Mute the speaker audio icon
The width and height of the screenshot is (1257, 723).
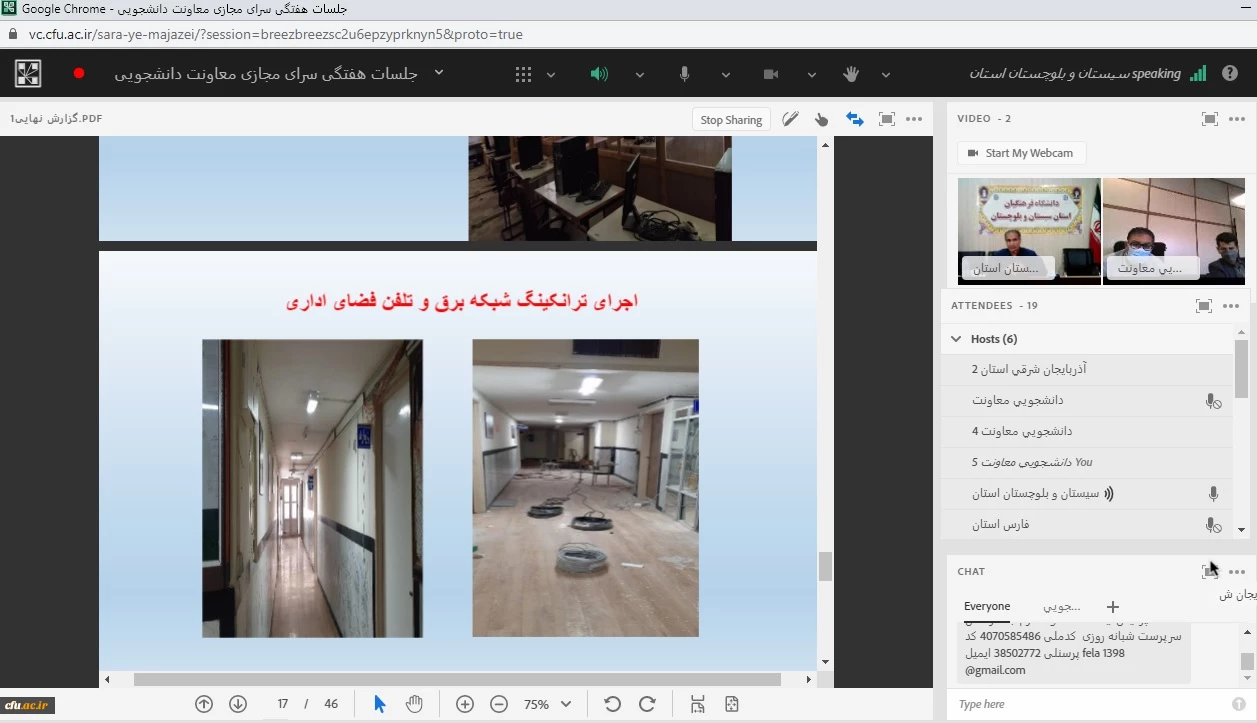599,74
